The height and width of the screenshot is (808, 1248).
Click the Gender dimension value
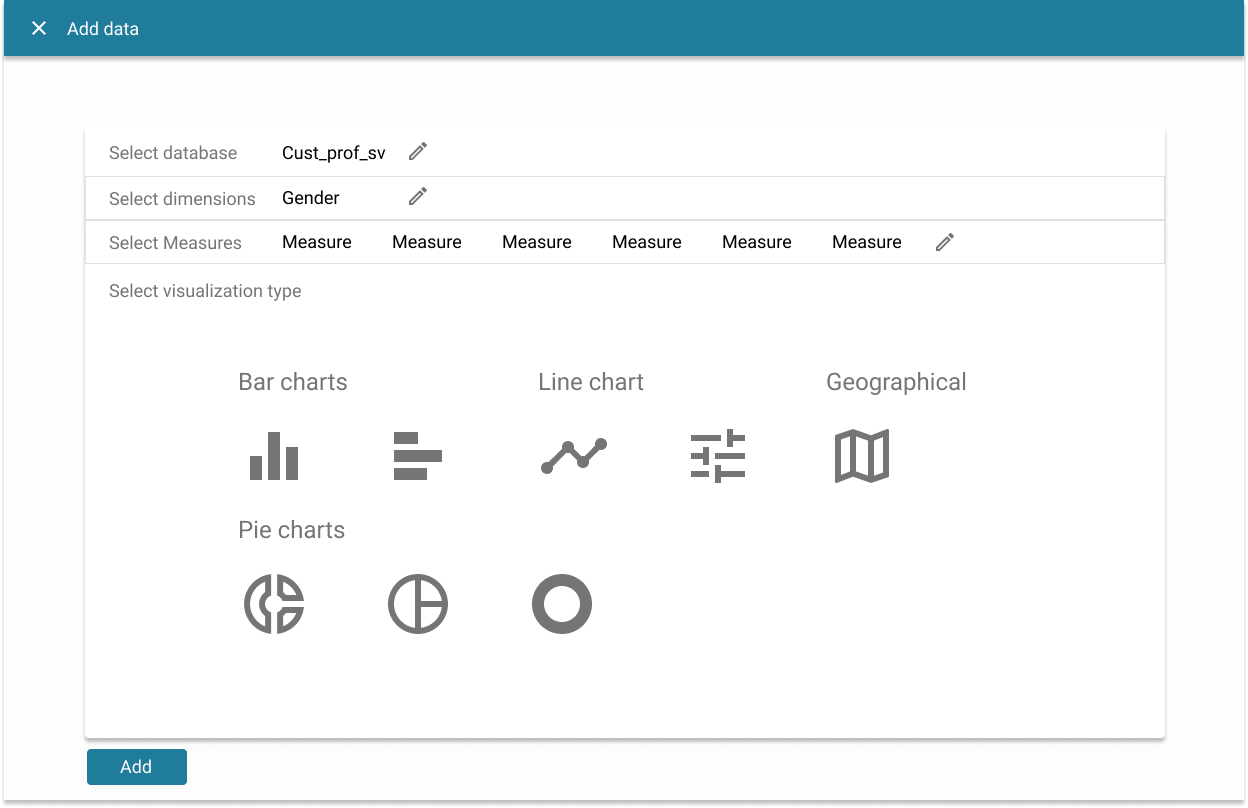click(x=311, y=198)
